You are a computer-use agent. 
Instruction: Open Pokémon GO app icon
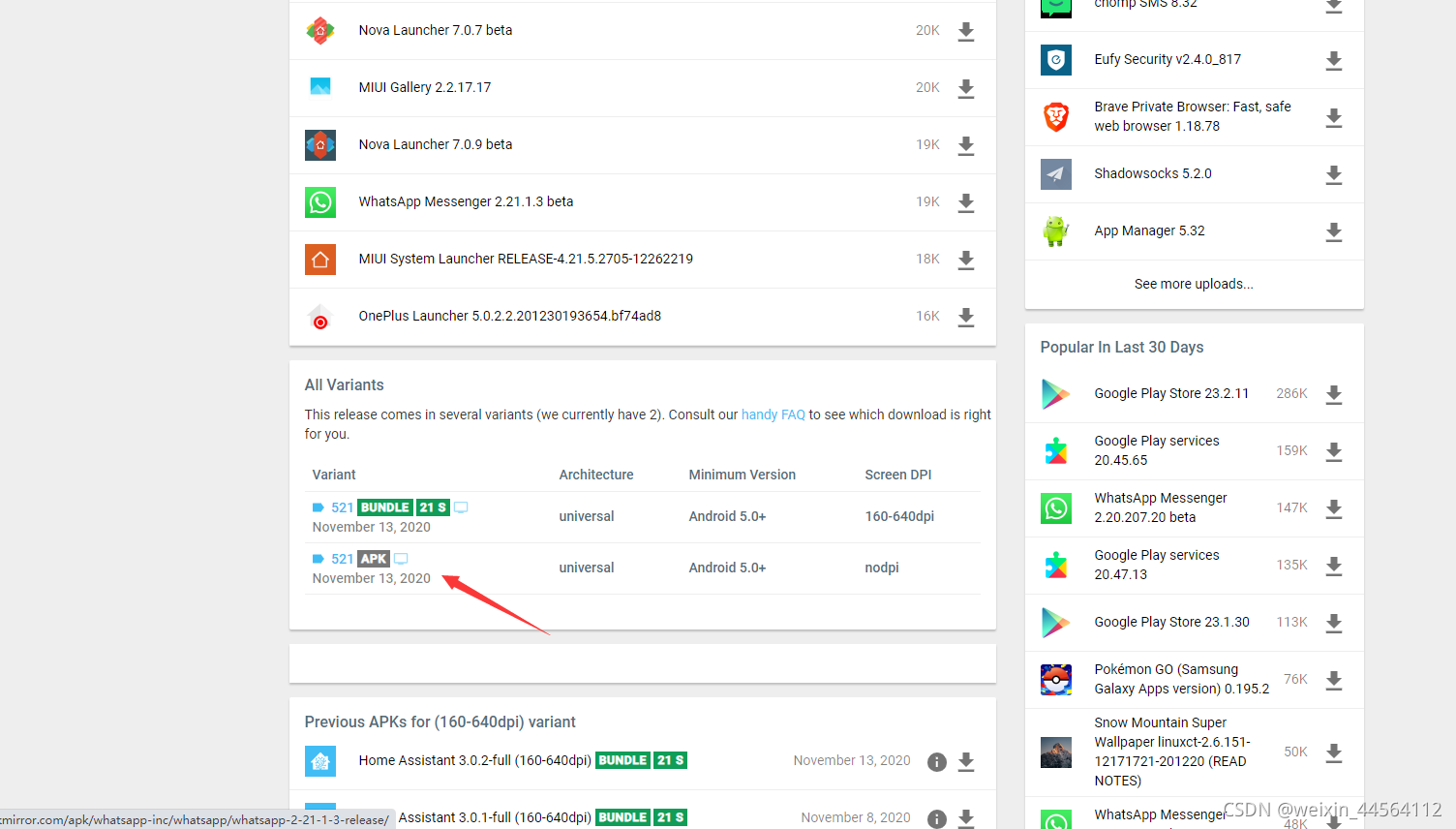tap(1056, 680)
